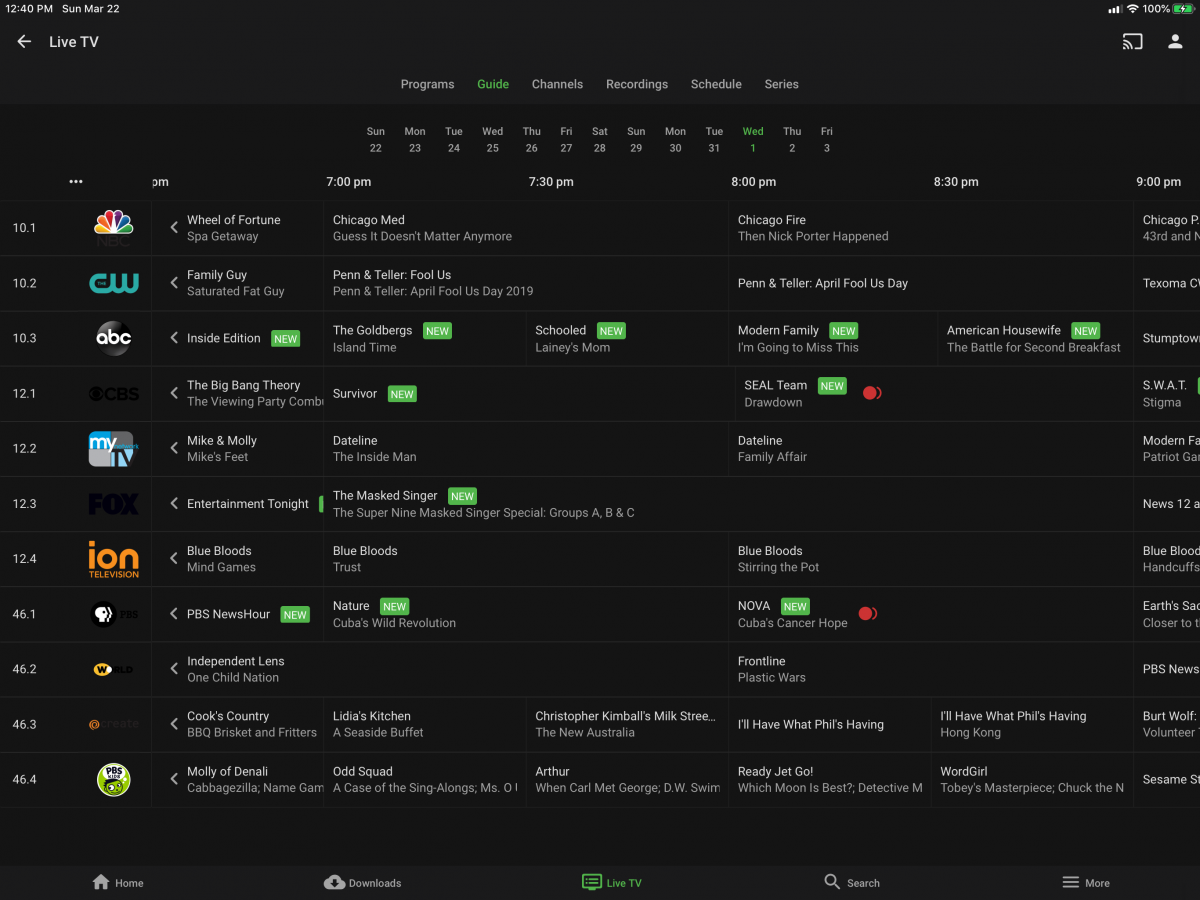
Task: Open The Goldbergs Island Time
Action: pos(425,338)
